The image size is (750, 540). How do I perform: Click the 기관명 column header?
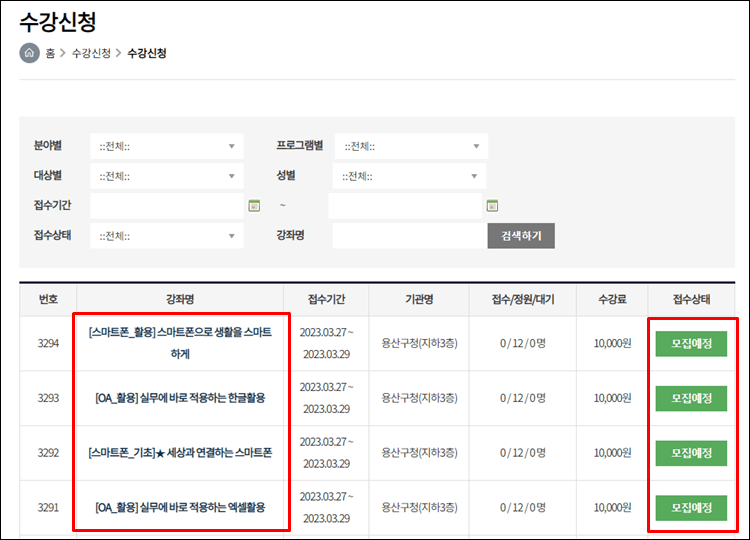pyautogui.click(x=419, y=299)
